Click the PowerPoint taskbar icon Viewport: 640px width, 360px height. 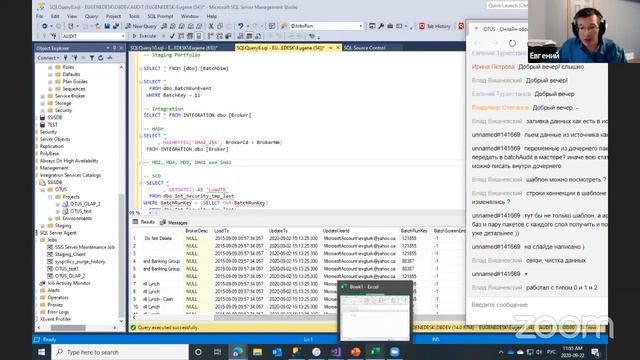pos(356,352)
